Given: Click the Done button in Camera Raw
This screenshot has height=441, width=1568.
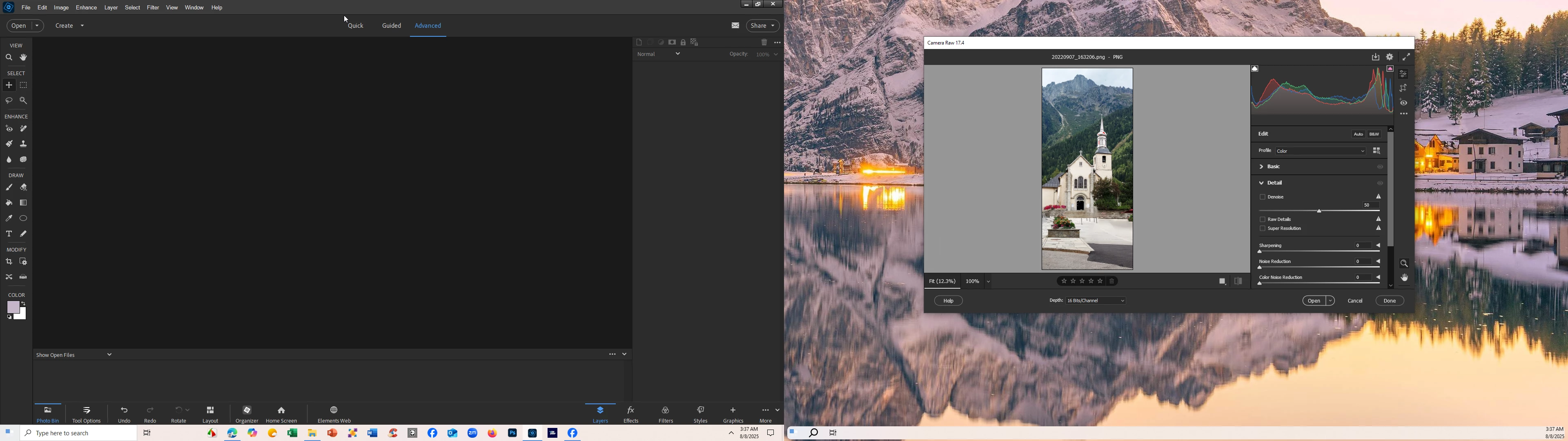Looking at the screenshot, I should coord(1389,301).
